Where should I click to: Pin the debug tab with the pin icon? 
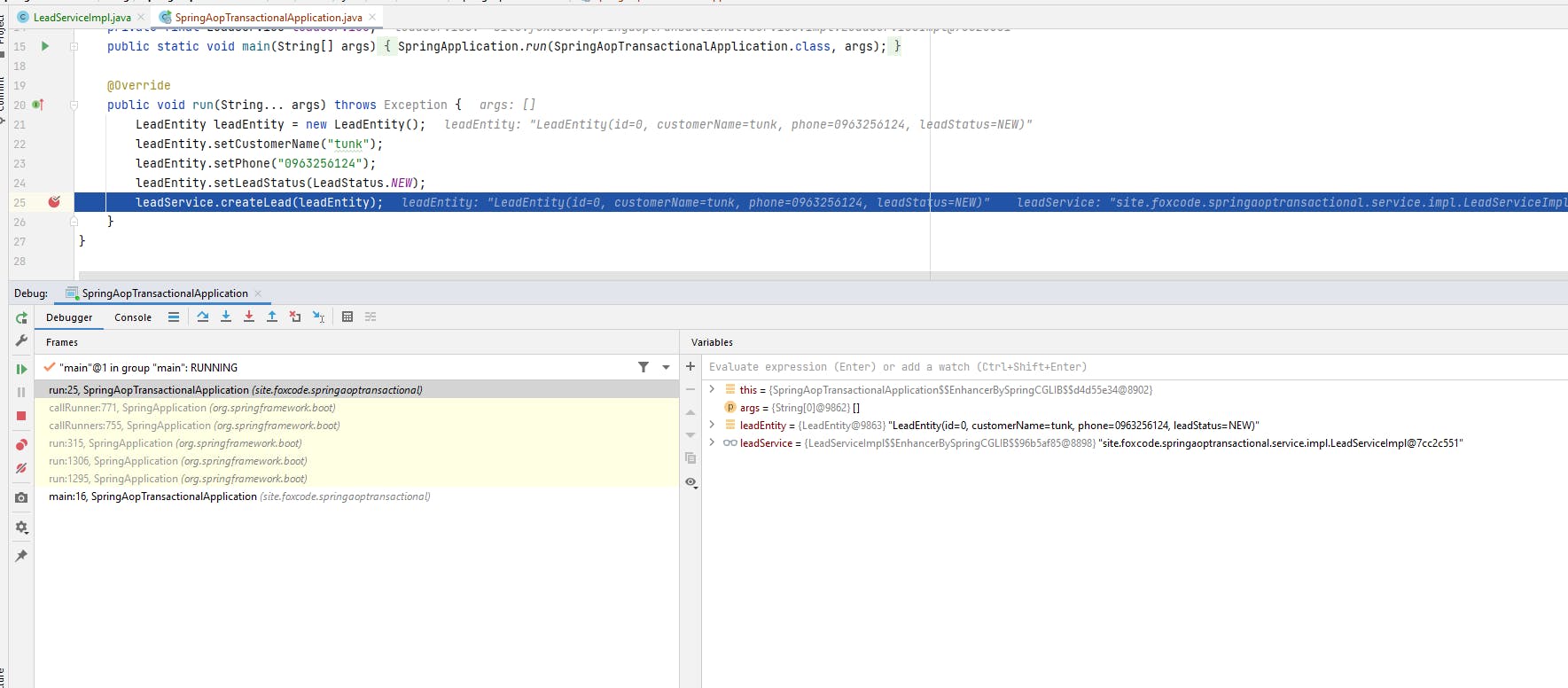pos(21,556)
